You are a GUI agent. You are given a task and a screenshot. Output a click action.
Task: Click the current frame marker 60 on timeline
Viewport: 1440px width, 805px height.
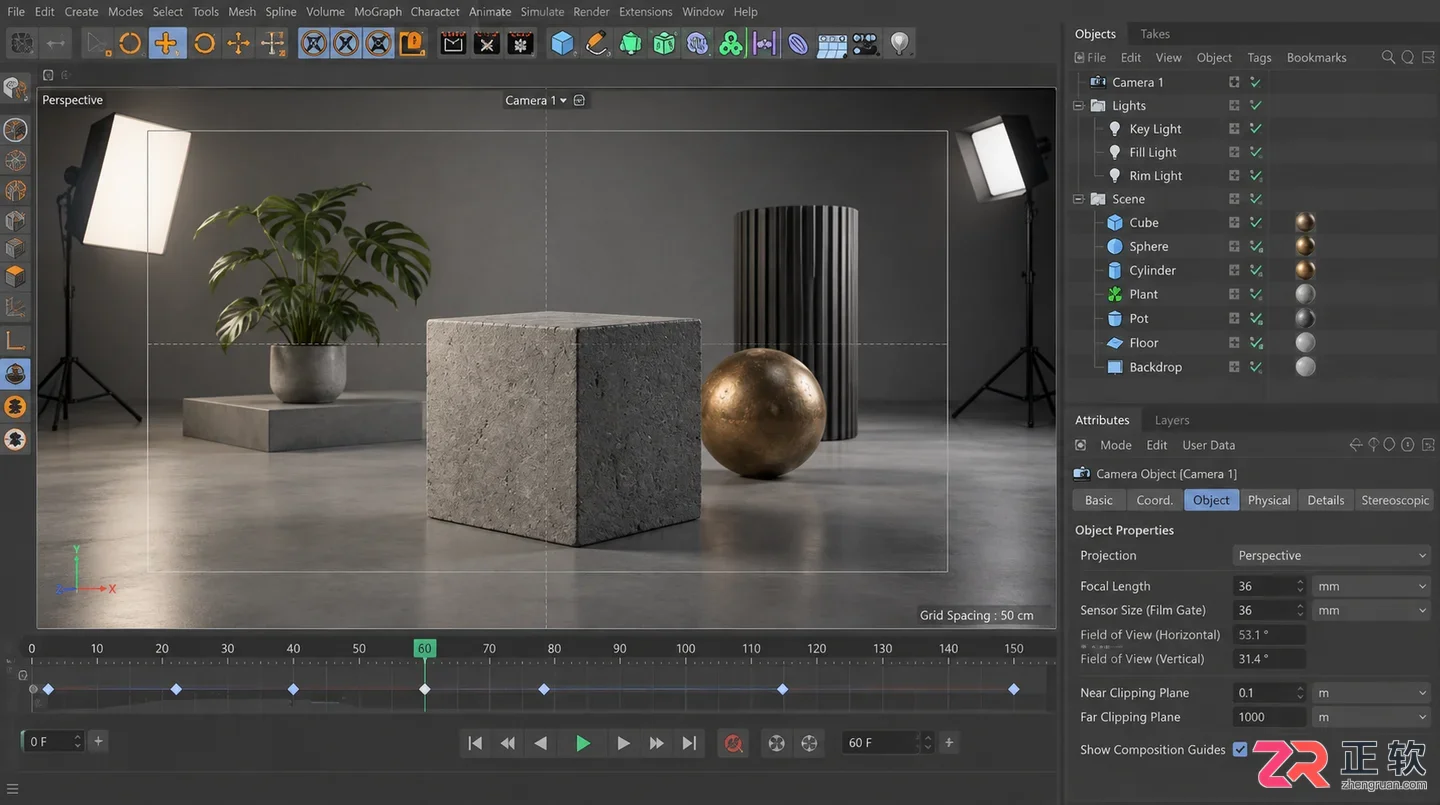tap(425, 649)
